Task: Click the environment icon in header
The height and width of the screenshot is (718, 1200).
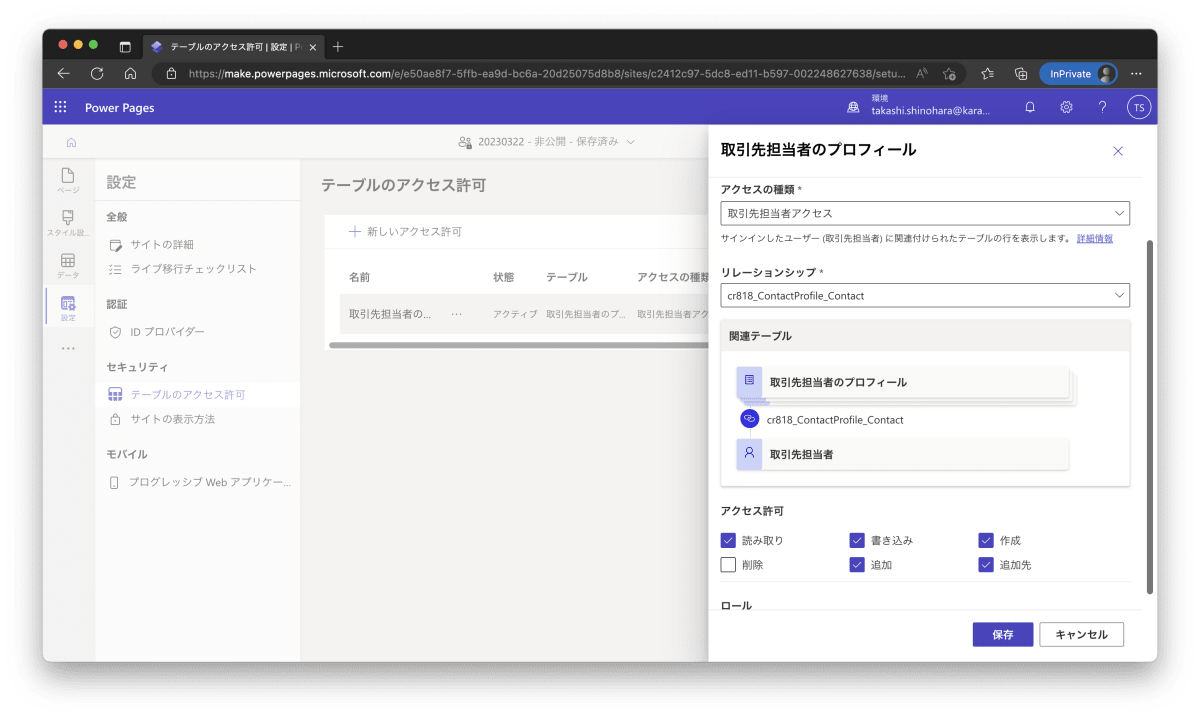Action: click(x=853, y=108)
